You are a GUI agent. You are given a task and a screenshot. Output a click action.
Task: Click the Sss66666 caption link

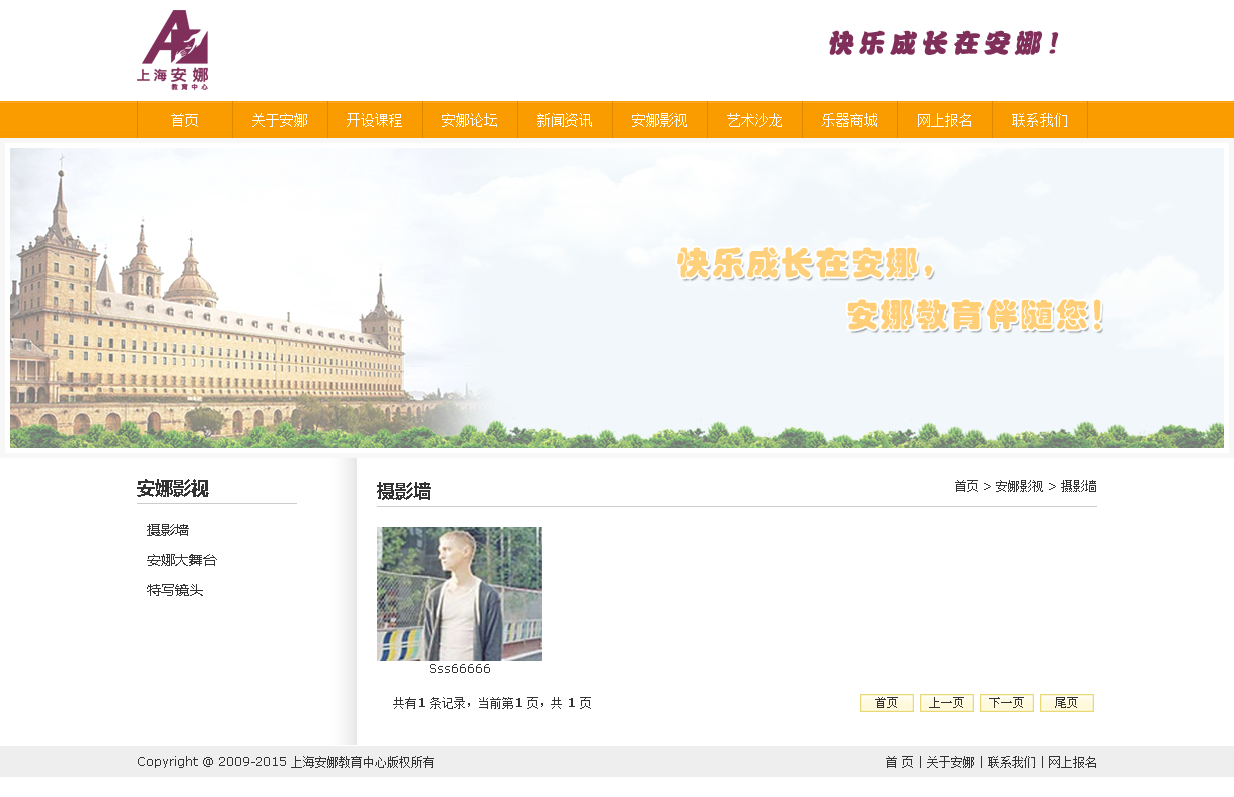459,669
